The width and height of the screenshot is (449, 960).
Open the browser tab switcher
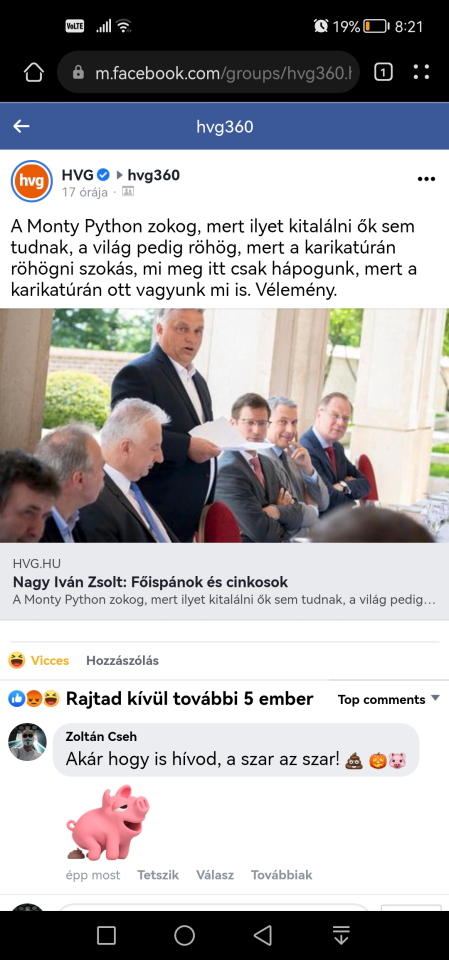[x=383, y=73]
